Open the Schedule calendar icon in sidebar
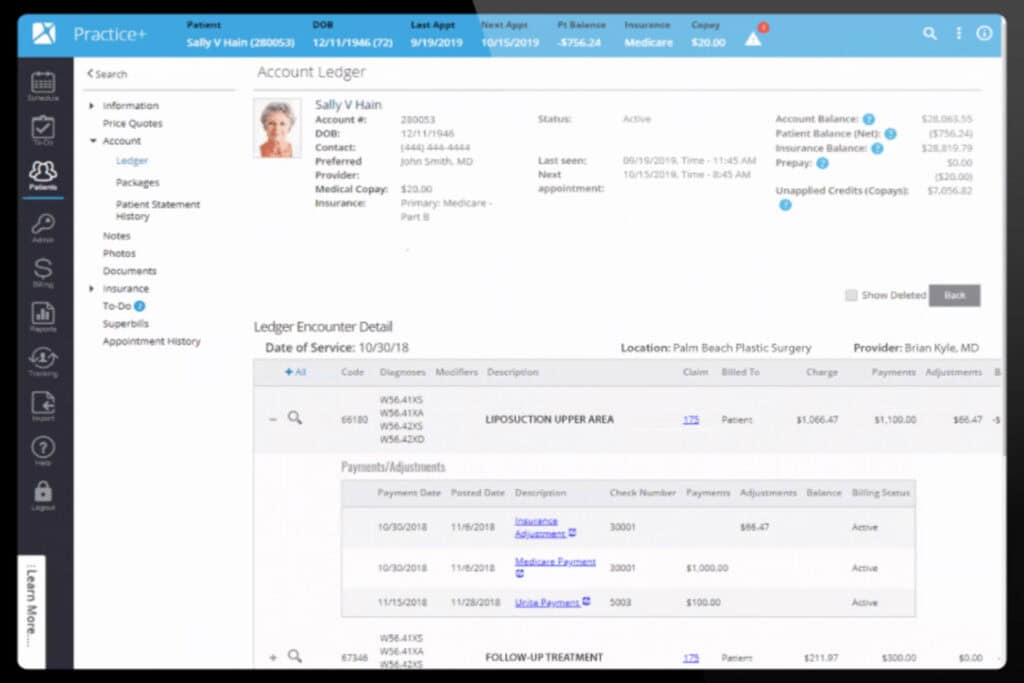This screenshot has width=1024, height=683. tap(43, 84)
